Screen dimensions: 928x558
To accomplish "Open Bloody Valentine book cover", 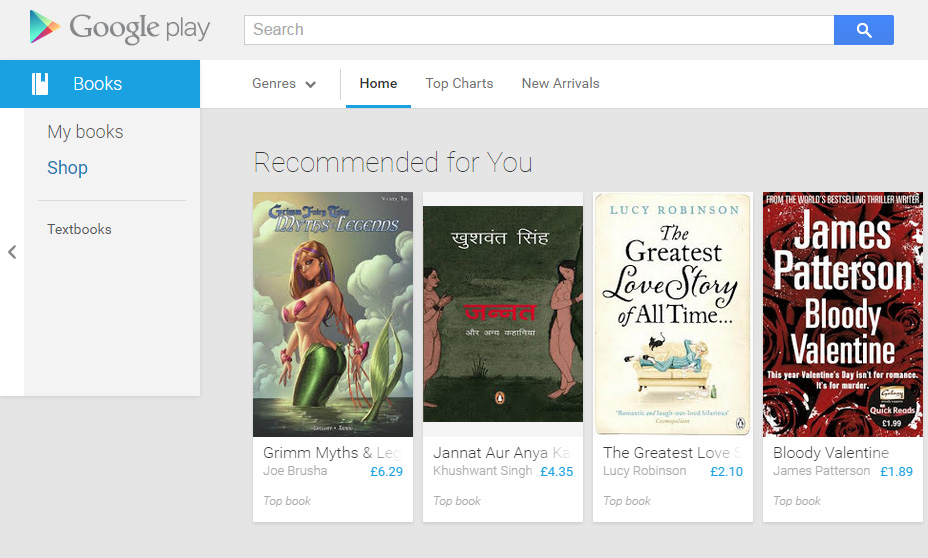I will coord(843,314).
